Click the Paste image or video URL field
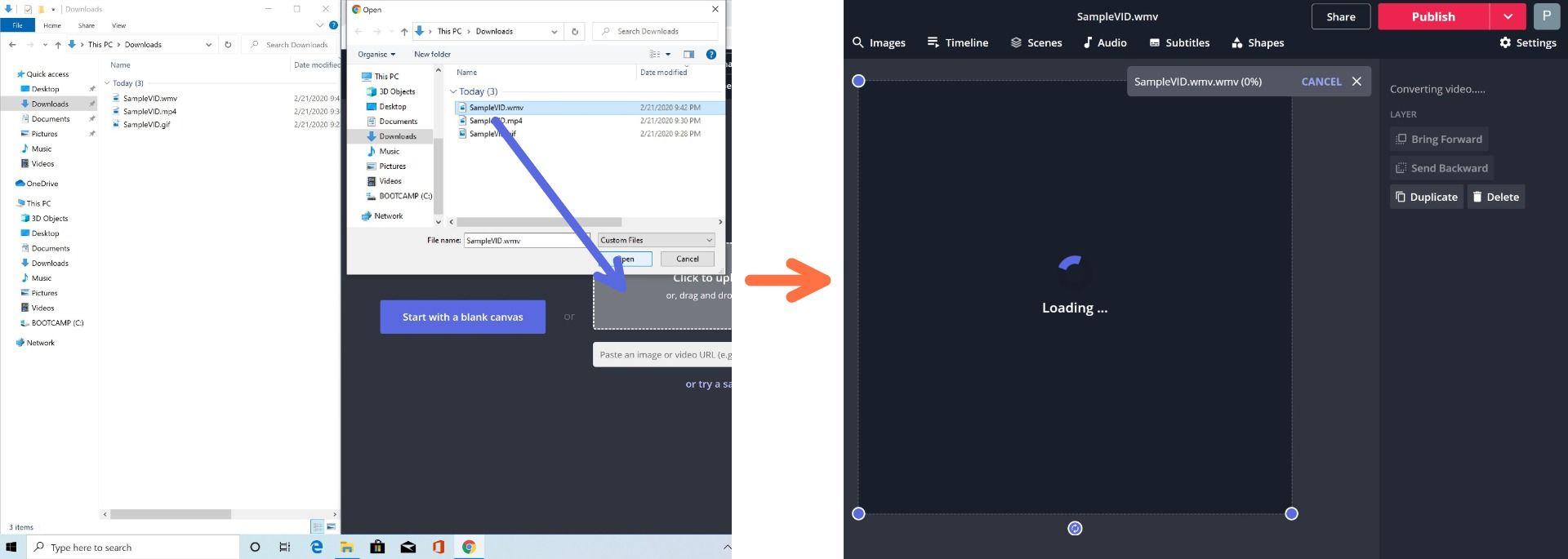Viewport: 1568px width, 559px height. point(661,355)
